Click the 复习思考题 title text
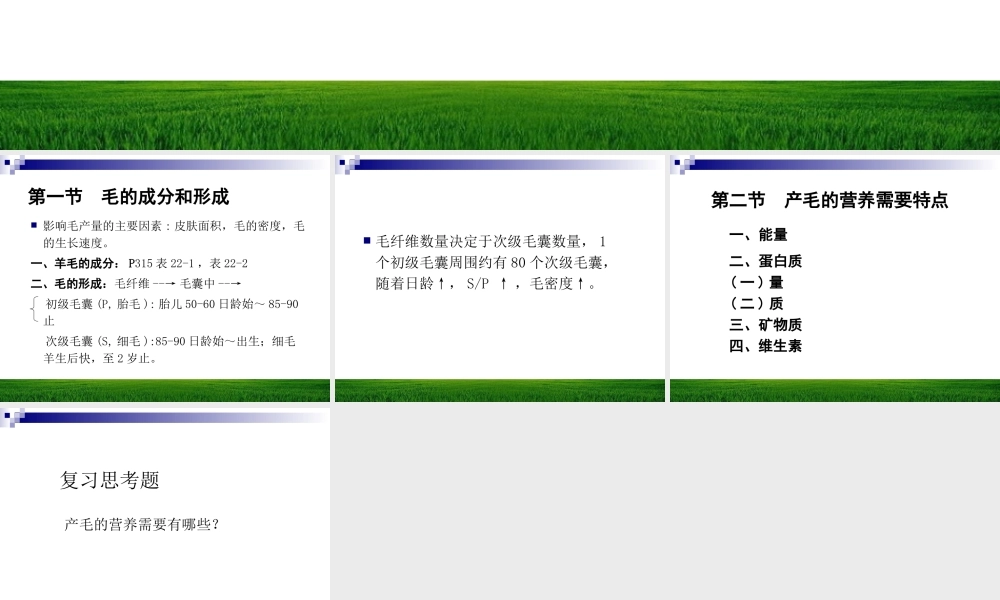This screenshot has height=600, width=1000. 110,480
